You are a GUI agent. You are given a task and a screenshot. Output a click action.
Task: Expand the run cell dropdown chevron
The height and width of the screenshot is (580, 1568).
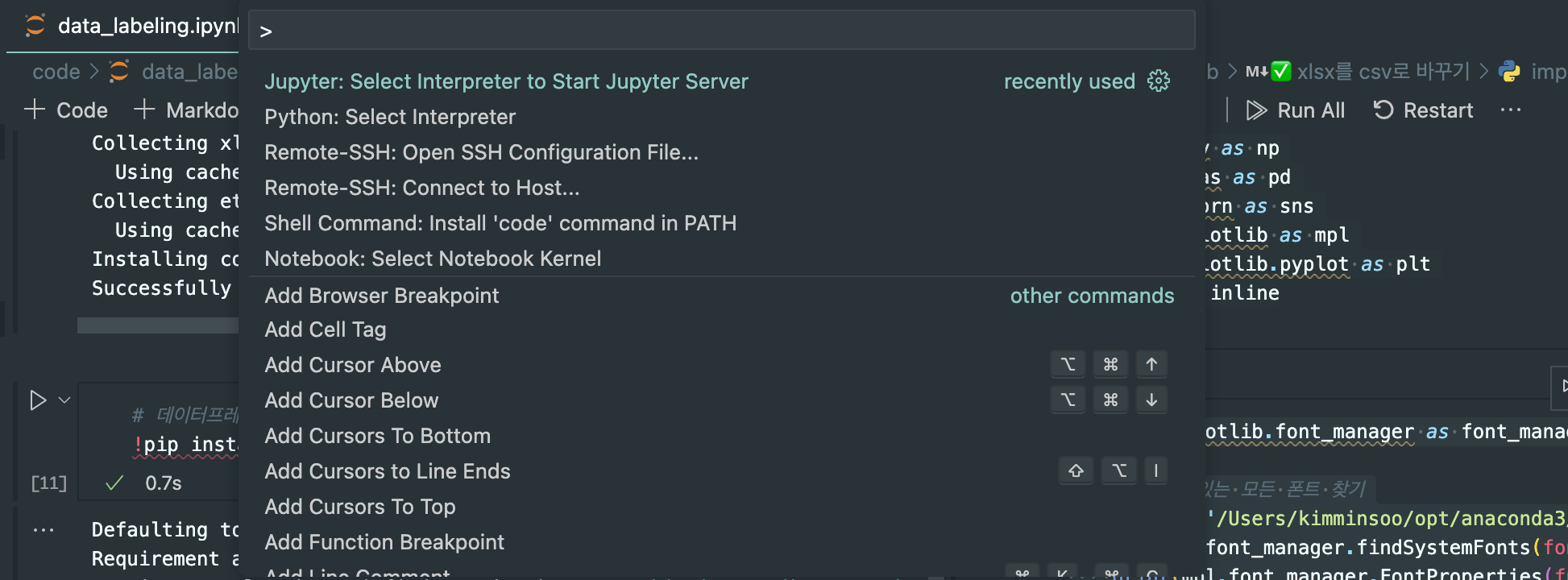coord(65,400)
